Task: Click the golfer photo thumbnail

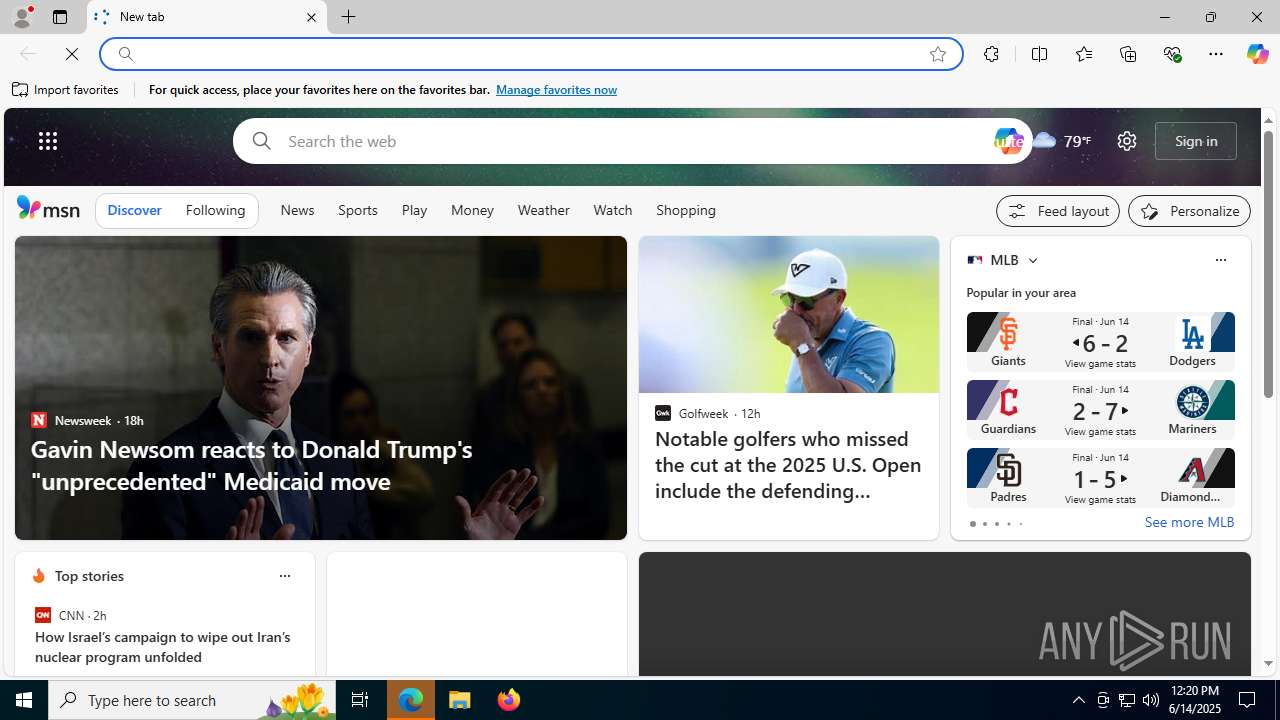Action: [x=789, y=314]
